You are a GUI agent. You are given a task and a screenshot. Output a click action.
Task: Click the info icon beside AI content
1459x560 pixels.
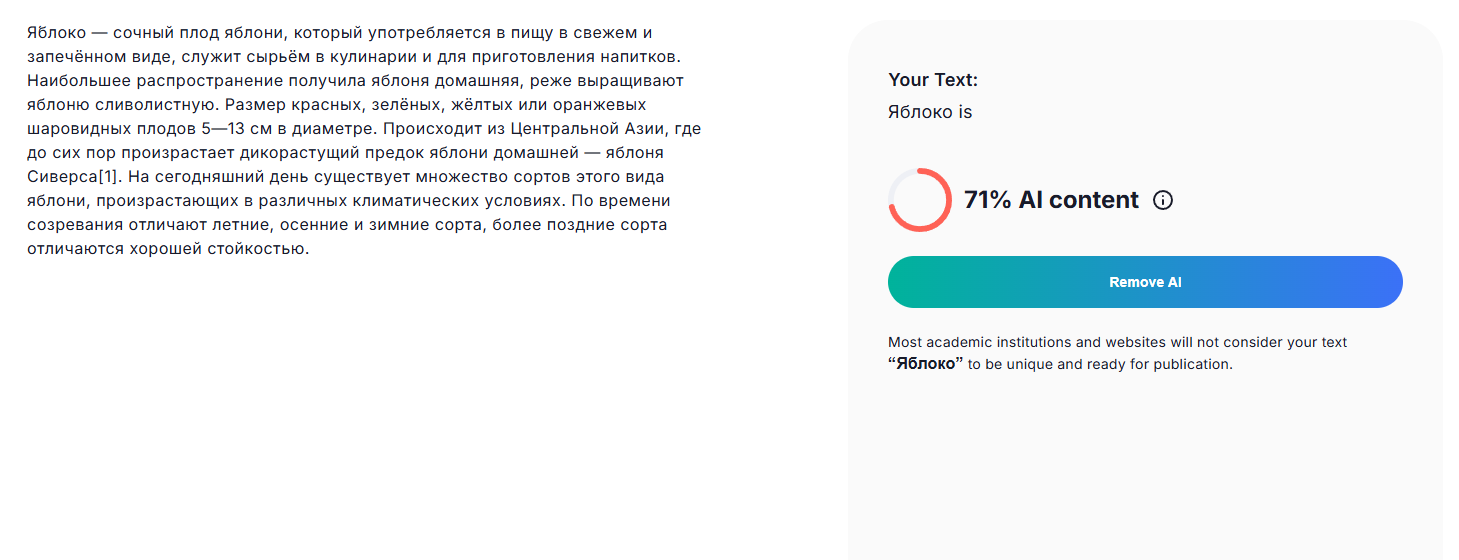click(1163, 200)
